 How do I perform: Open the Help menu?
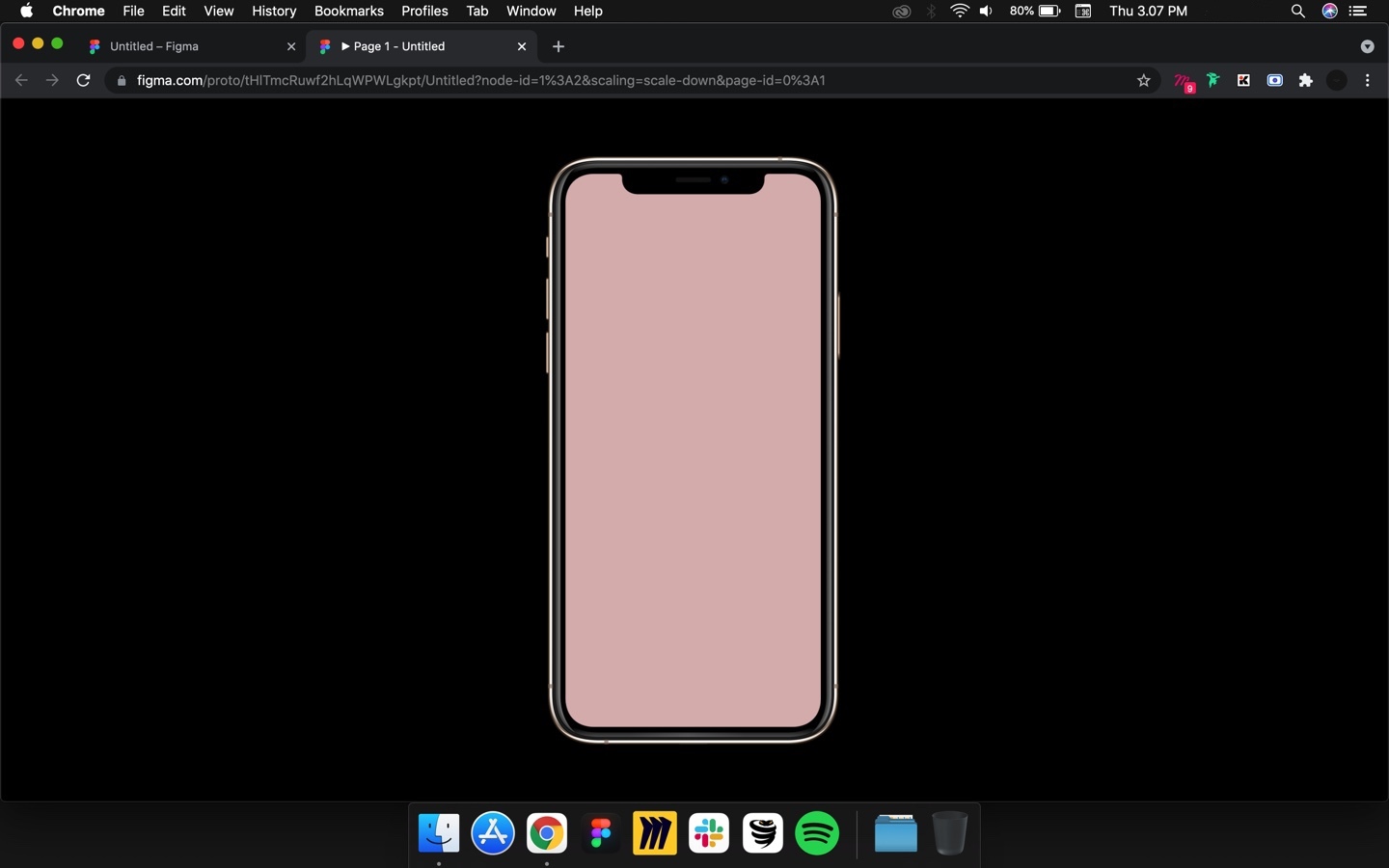587,11
